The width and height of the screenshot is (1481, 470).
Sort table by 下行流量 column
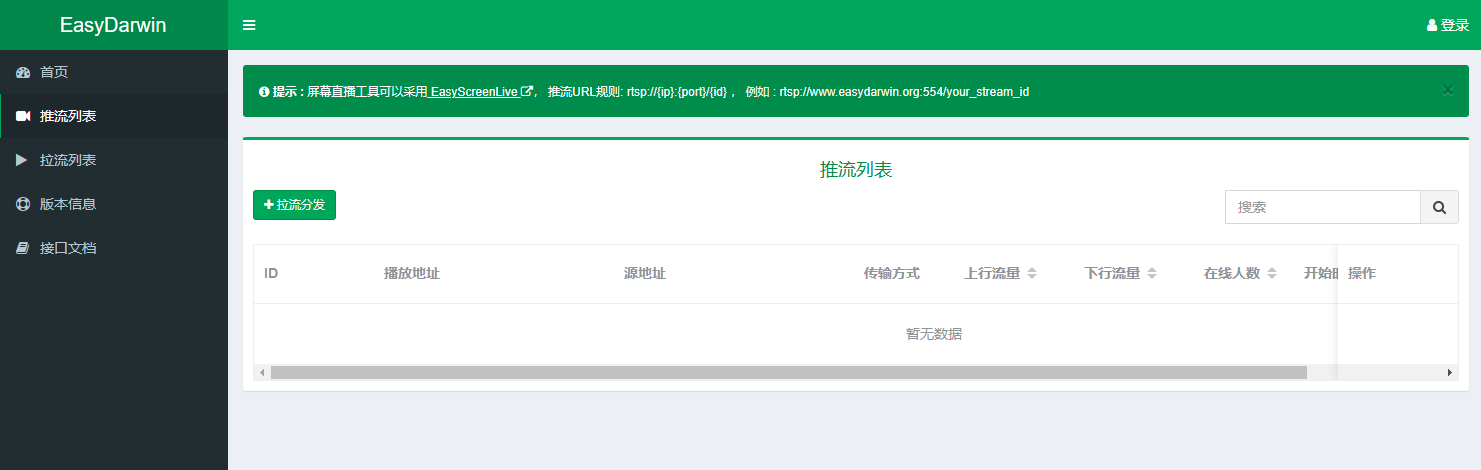[x=1152, y=273]
